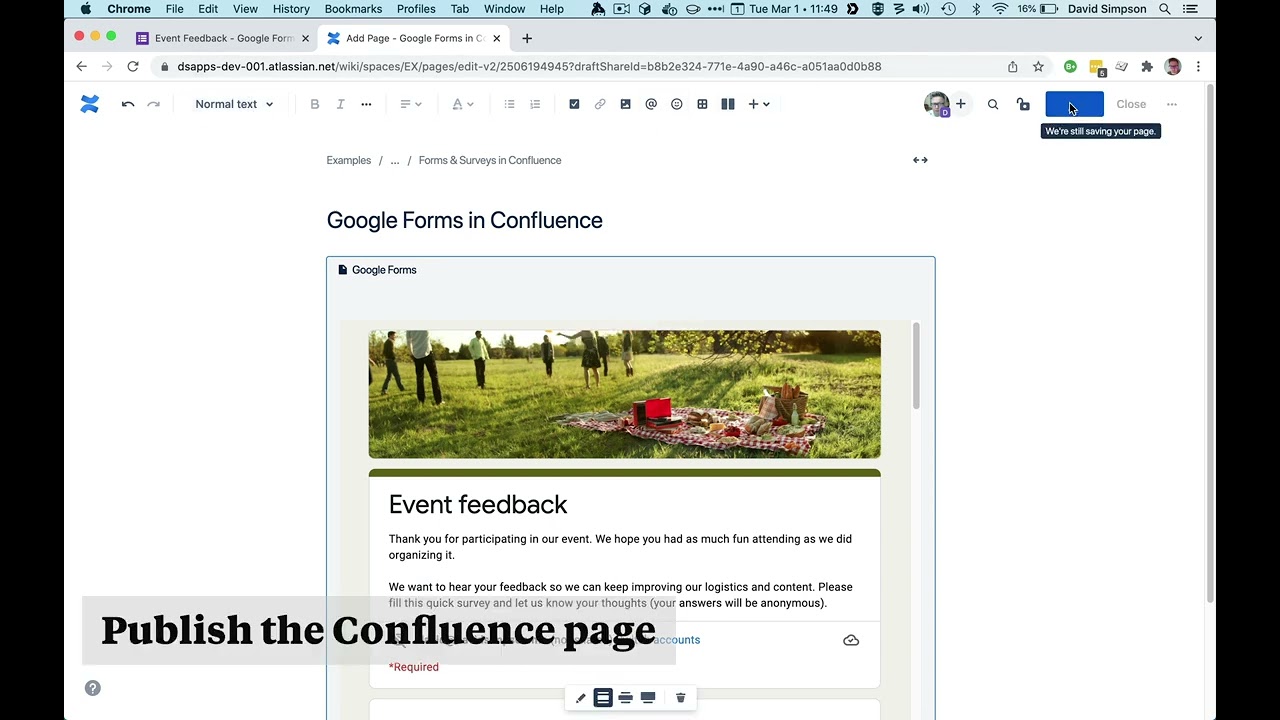Open the macOS Apple menu
The width and height of the screenshot is (1280, 720).
[x=86, y=9]
